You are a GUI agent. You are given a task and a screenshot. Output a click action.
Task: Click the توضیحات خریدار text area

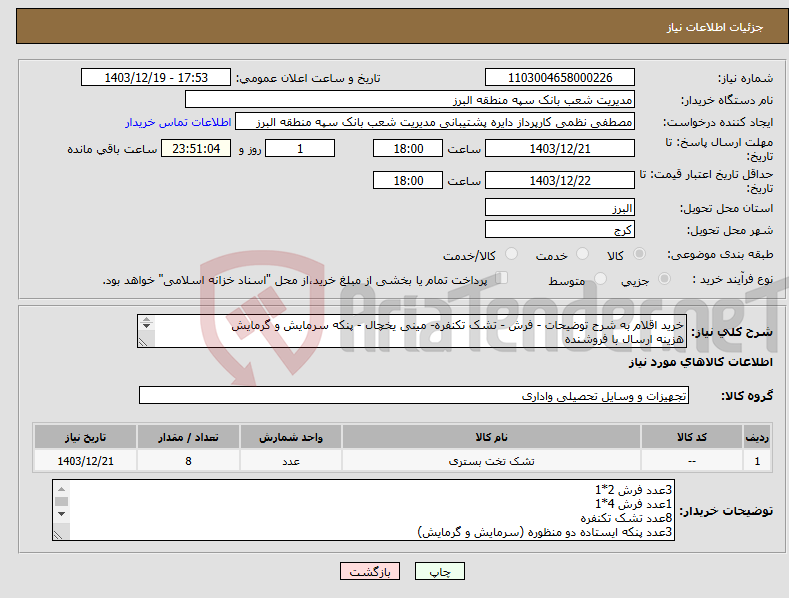[x=363, y=510]
